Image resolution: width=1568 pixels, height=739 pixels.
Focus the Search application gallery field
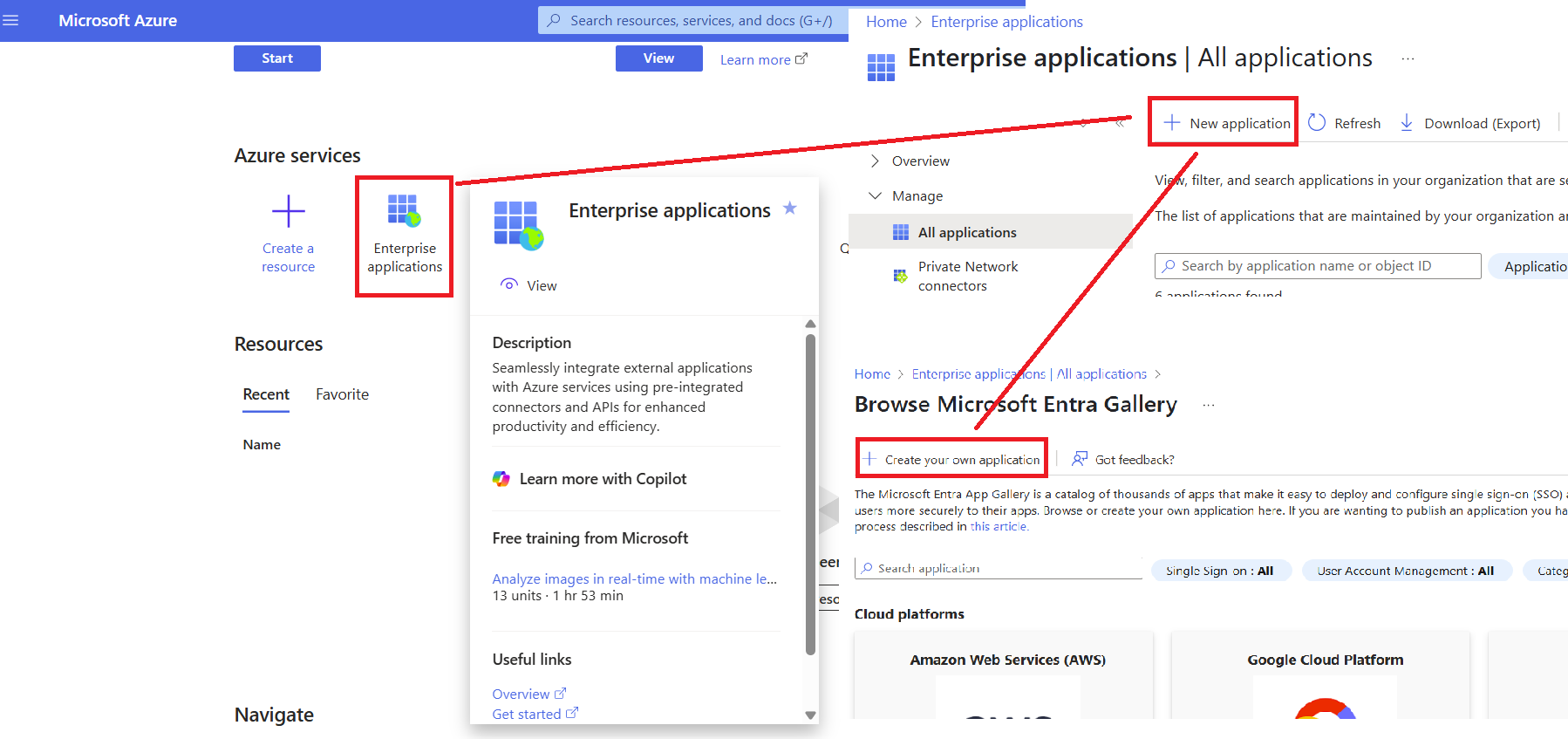pyautogui.click(x=999, y=568)
